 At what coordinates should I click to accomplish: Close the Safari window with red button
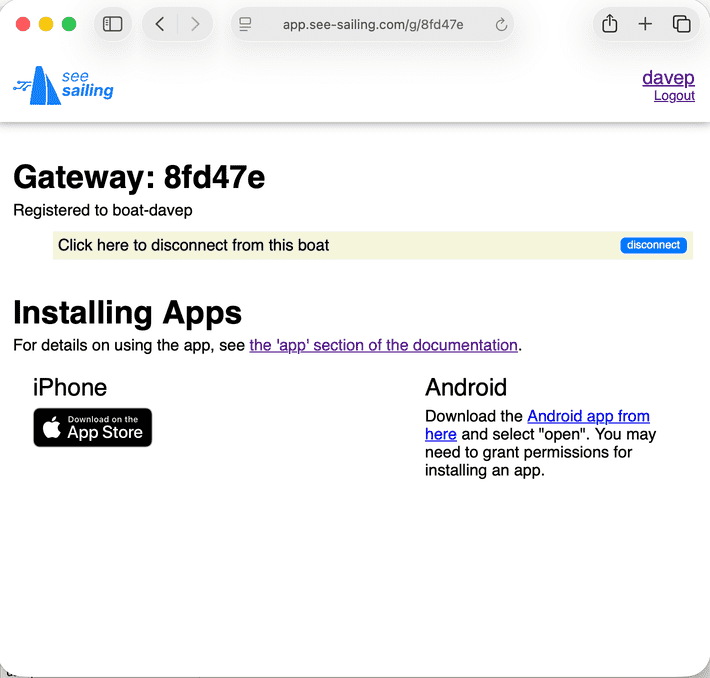click(x=22, y=24)
